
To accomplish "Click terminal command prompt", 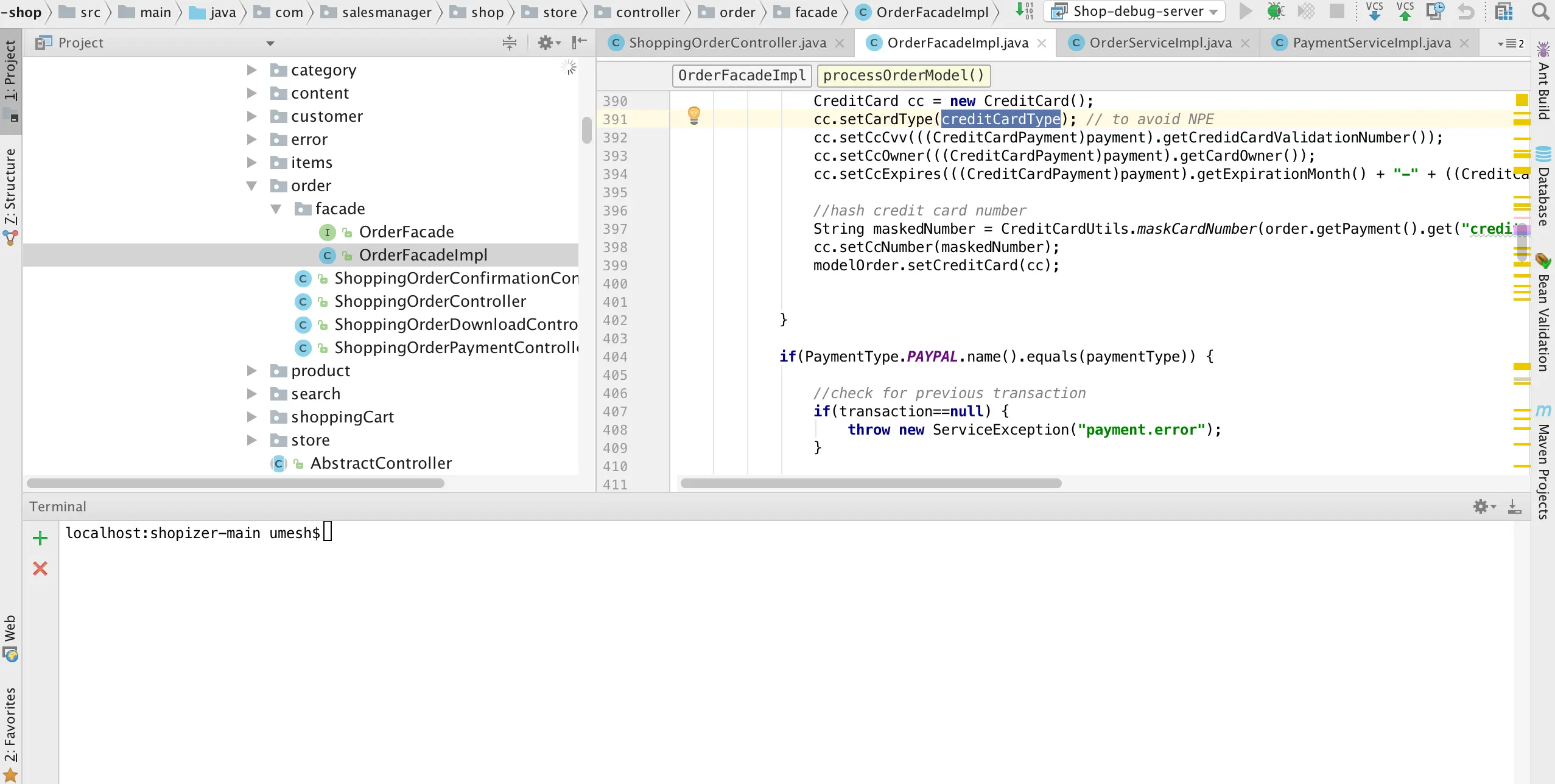I will point(192,533).
